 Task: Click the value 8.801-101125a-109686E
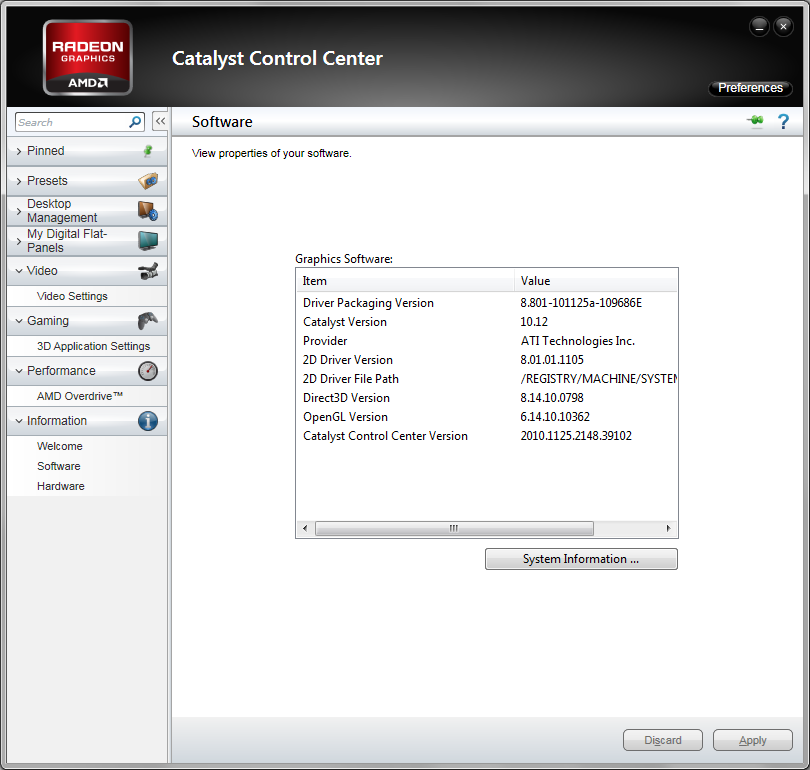581,303
